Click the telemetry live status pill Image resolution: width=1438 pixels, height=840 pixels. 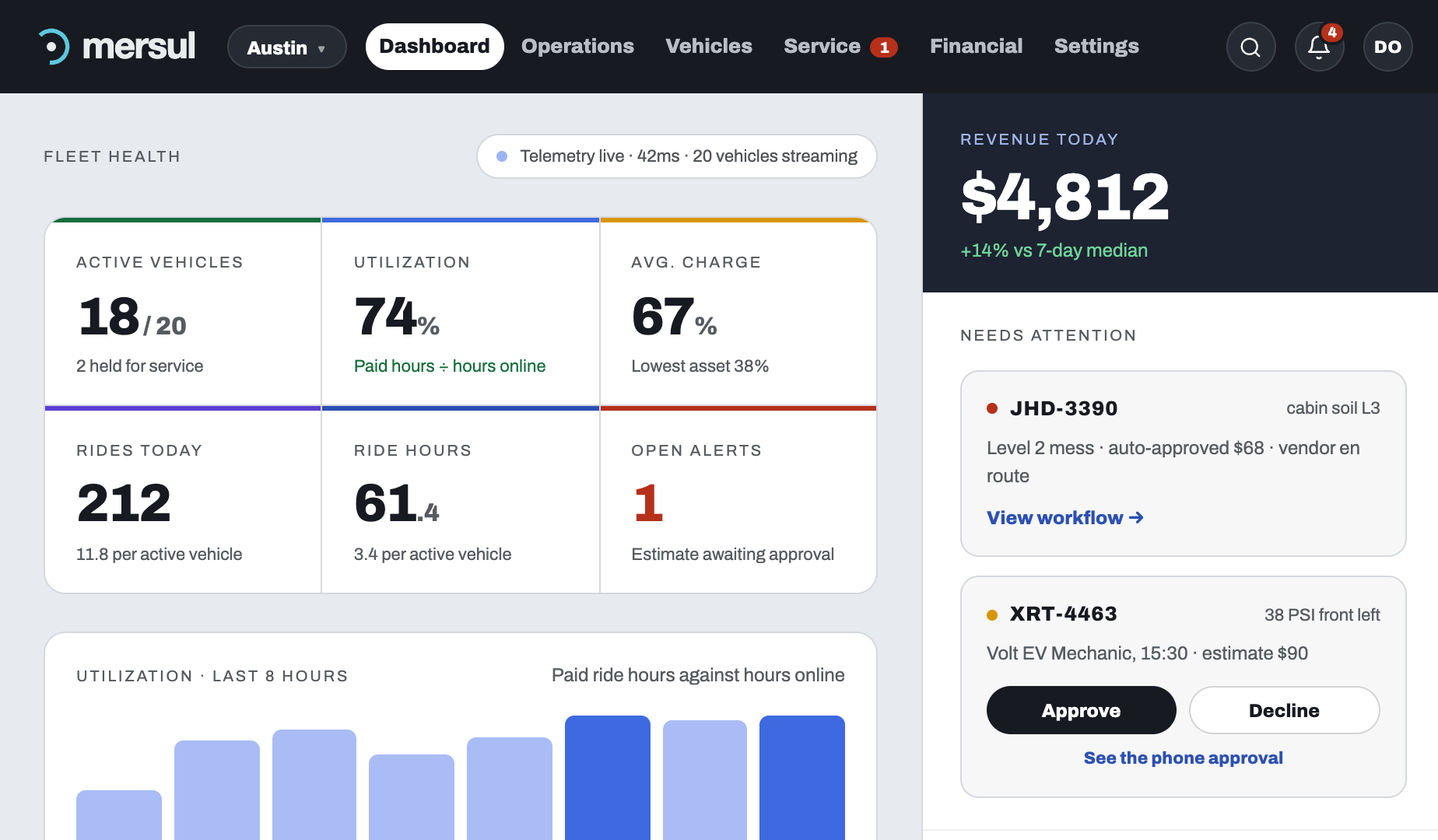coord(677,156)
